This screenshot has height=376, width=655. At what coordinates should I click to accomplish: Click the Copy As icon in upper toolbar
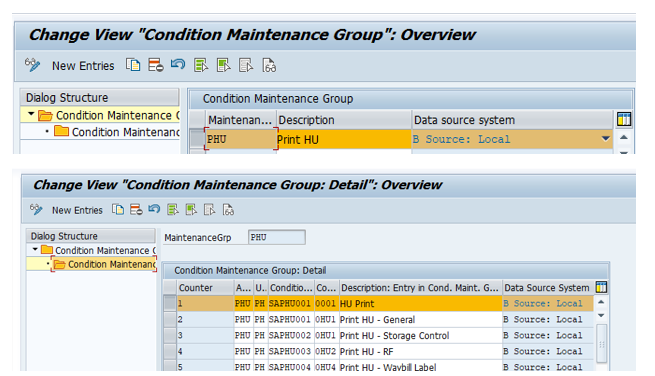point(133,65)
